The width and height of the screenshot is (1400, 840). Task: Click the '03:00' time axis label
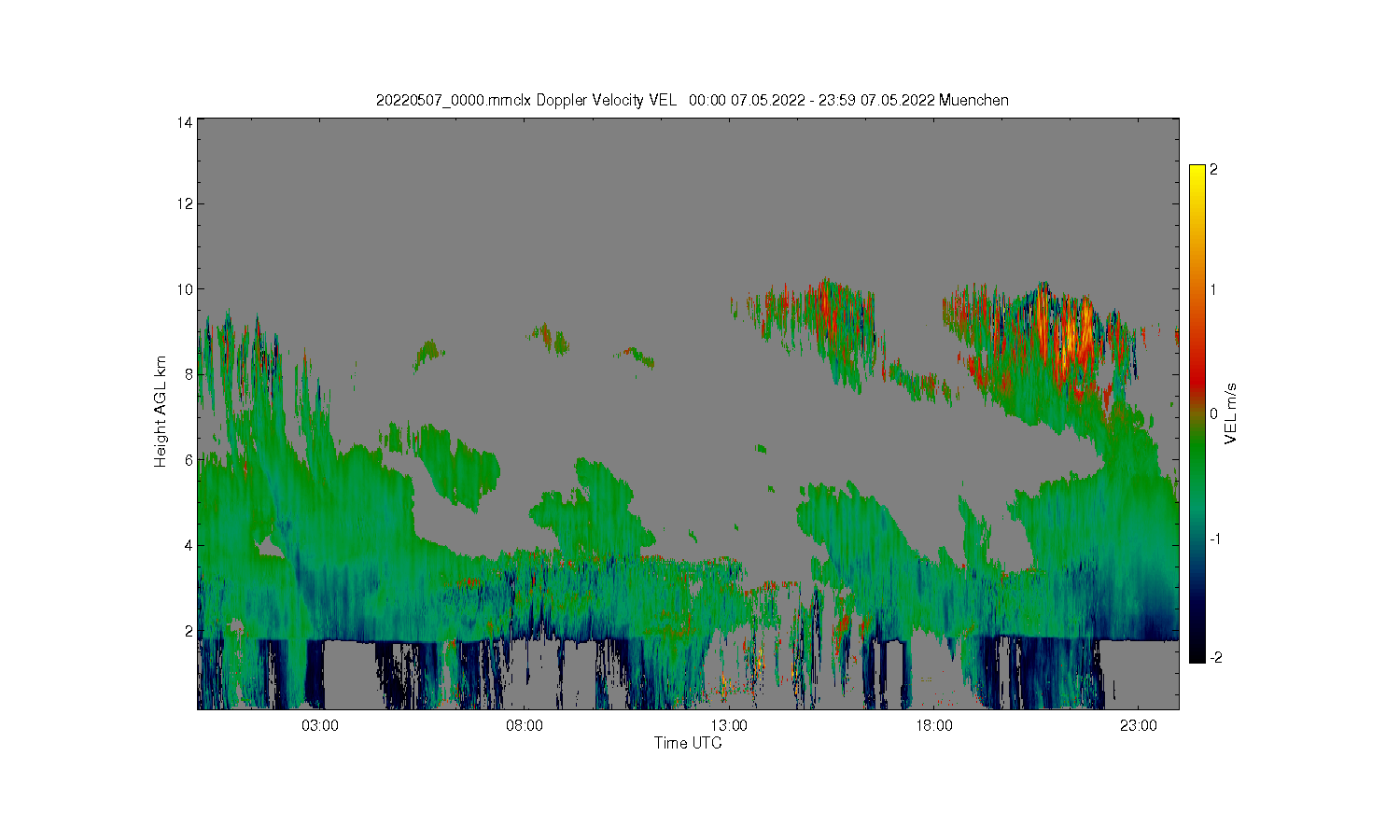pyautogui.click(x=320, y=725)
